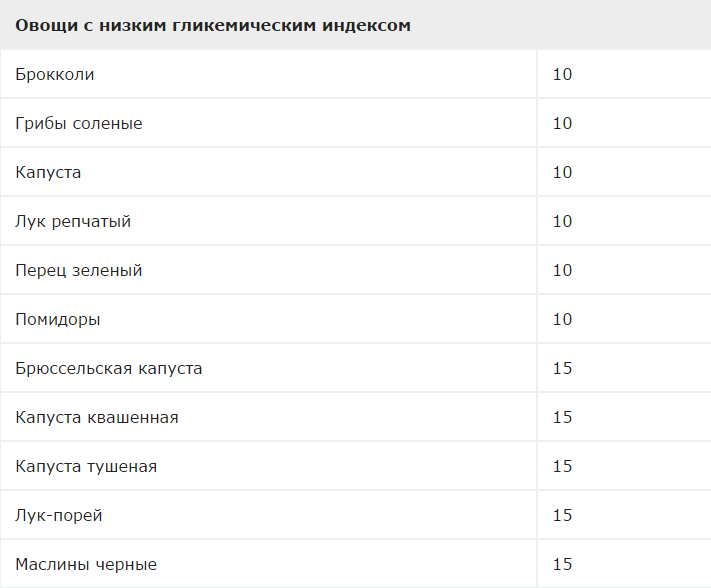Screen dimensions: 711x588
Task: Select the index value for Лук-порей
Action: tap(562, 515)
